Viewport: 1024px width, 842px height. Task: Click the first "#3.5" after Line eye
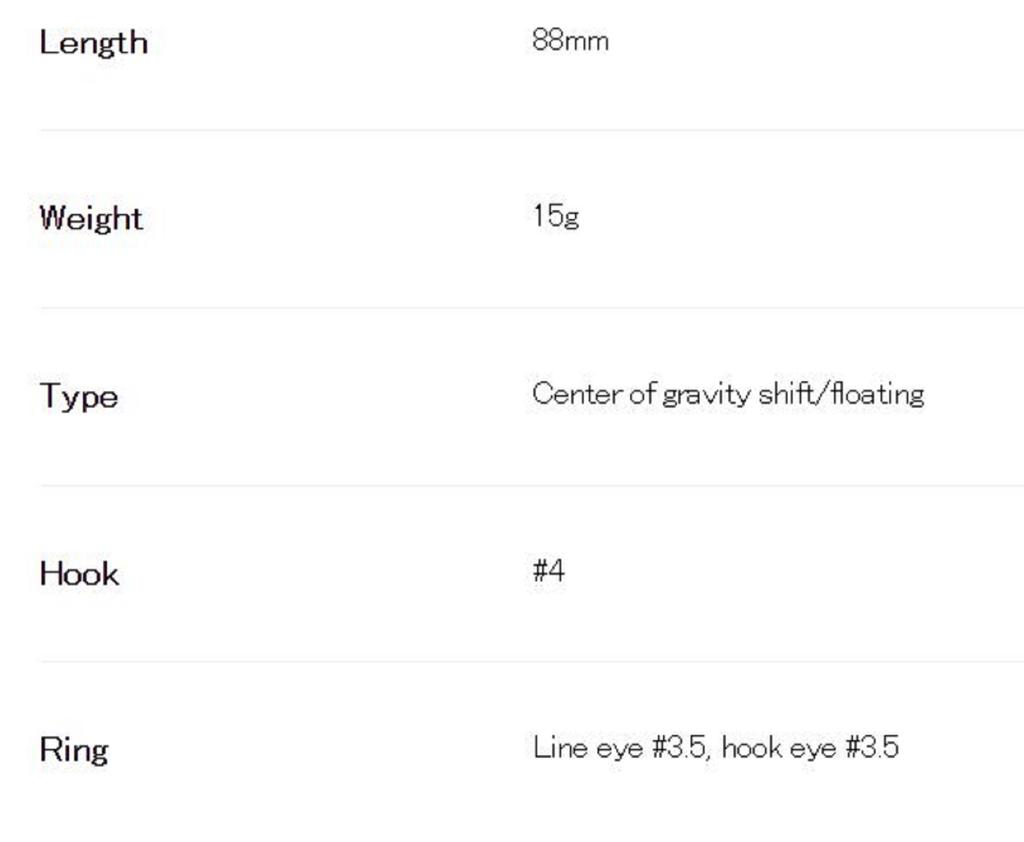tap(679, 747)
